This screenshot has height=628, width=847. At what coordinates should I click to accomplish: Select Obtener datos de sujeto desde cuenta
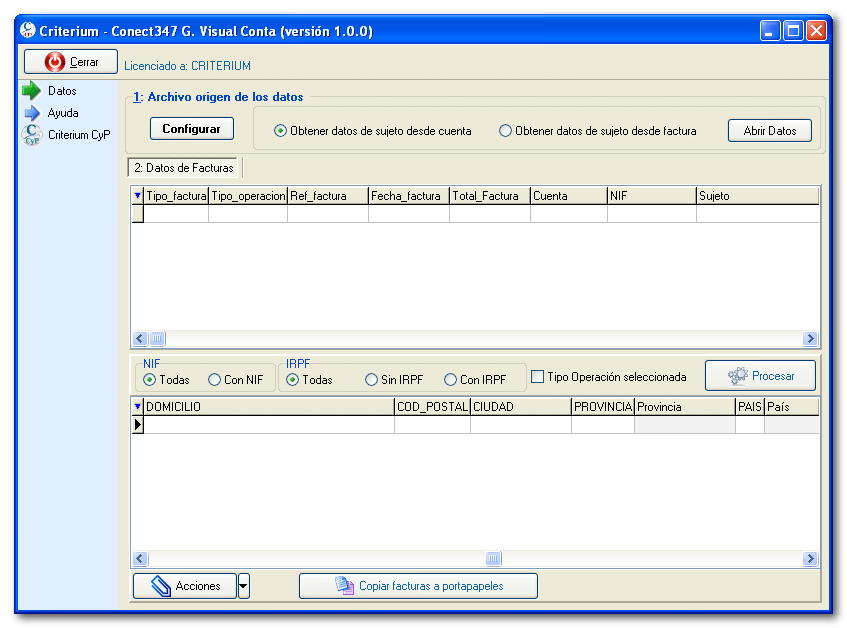click(x=280, y=131)
